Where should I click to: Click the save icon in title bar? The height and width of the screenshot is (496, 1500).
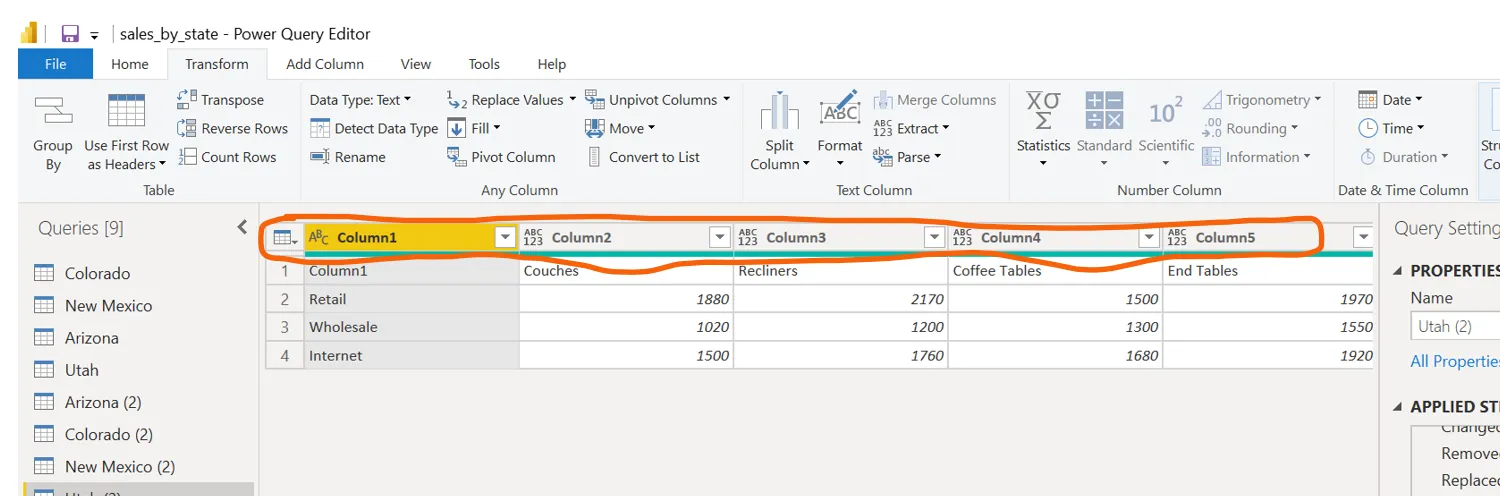pyautogui.click(x=70, y=34)
